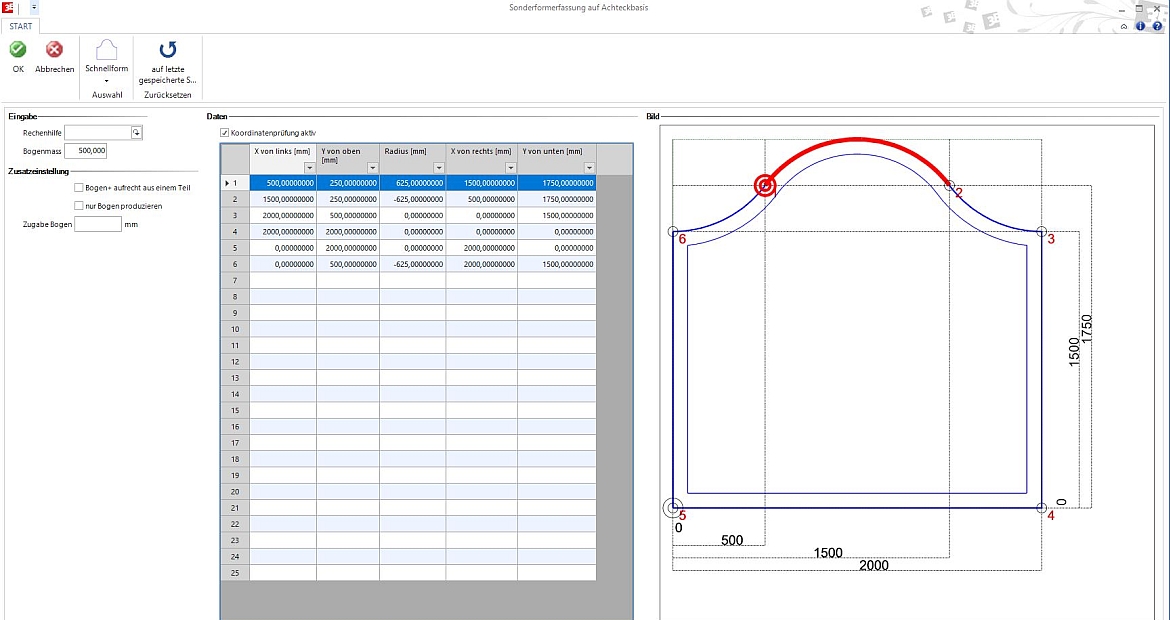The width and height of the screenshot is (1170, 620).
Task: Reset to last saved state icon
Action: tap(168, 49)
